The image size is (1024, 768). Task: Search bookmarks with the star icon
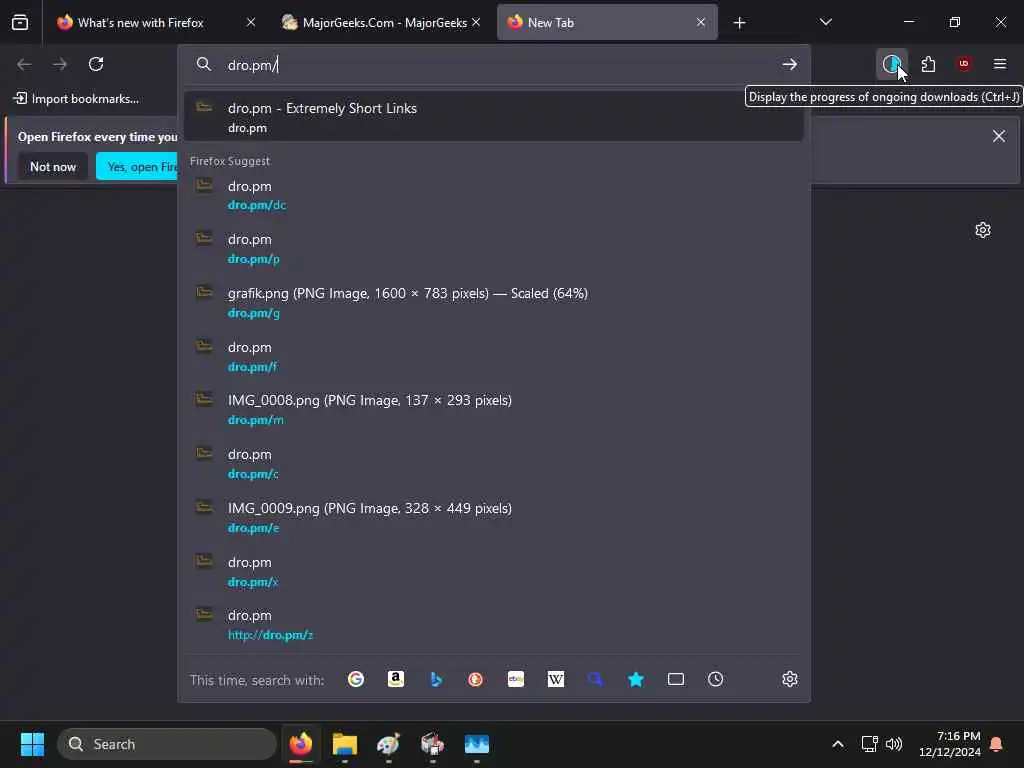[635, 679]
